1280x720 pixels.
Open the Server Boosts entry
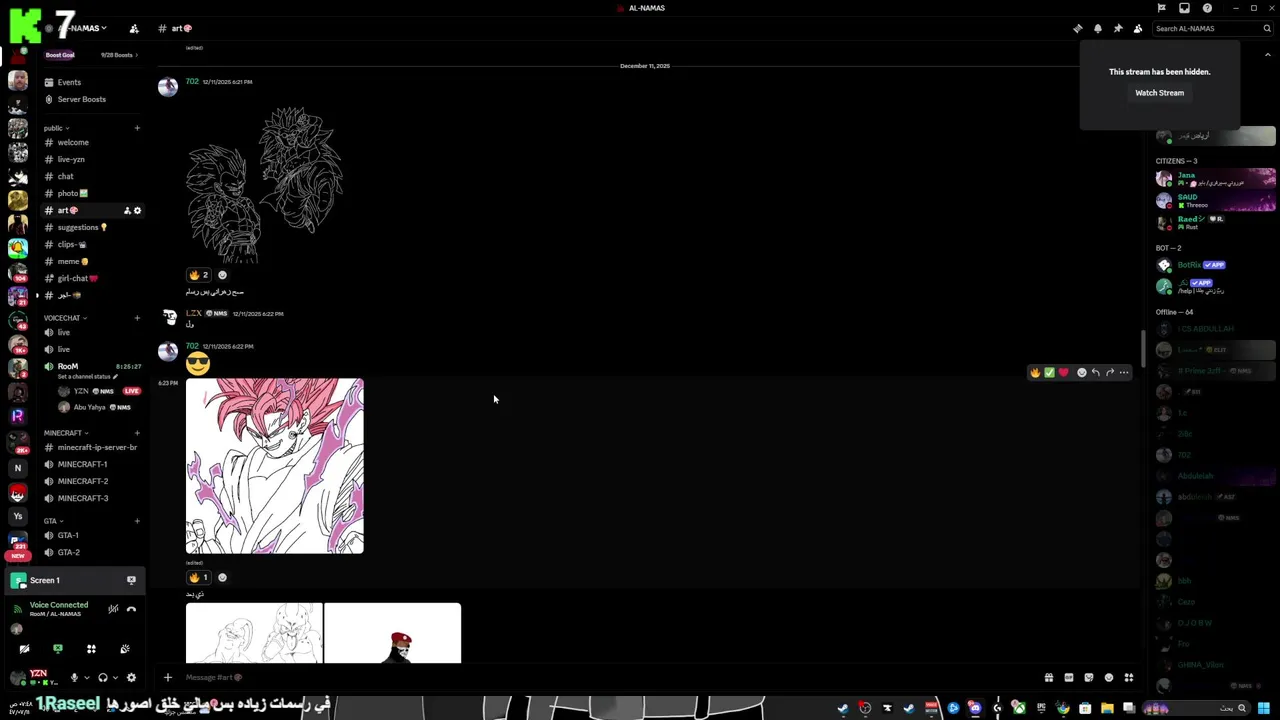81,99
